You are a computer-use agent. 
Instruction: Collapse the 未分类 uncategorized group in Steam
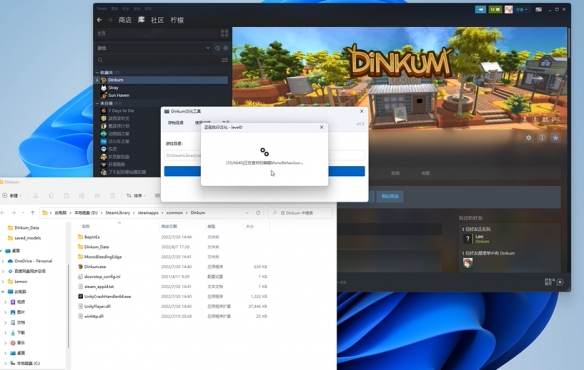[x=97, y=103]
